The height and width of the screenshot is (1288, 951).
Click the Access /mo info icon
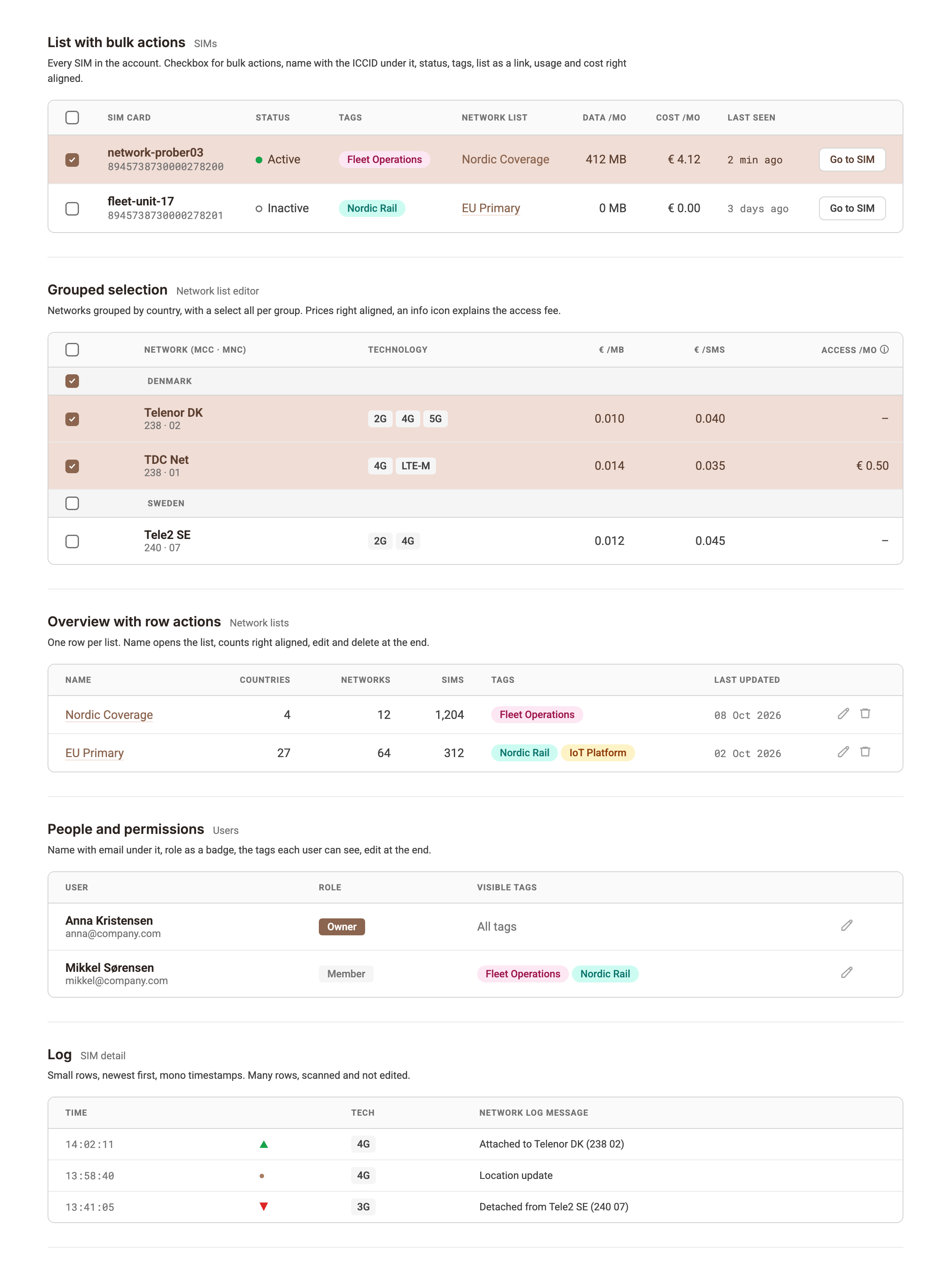[x=884, y=349]
